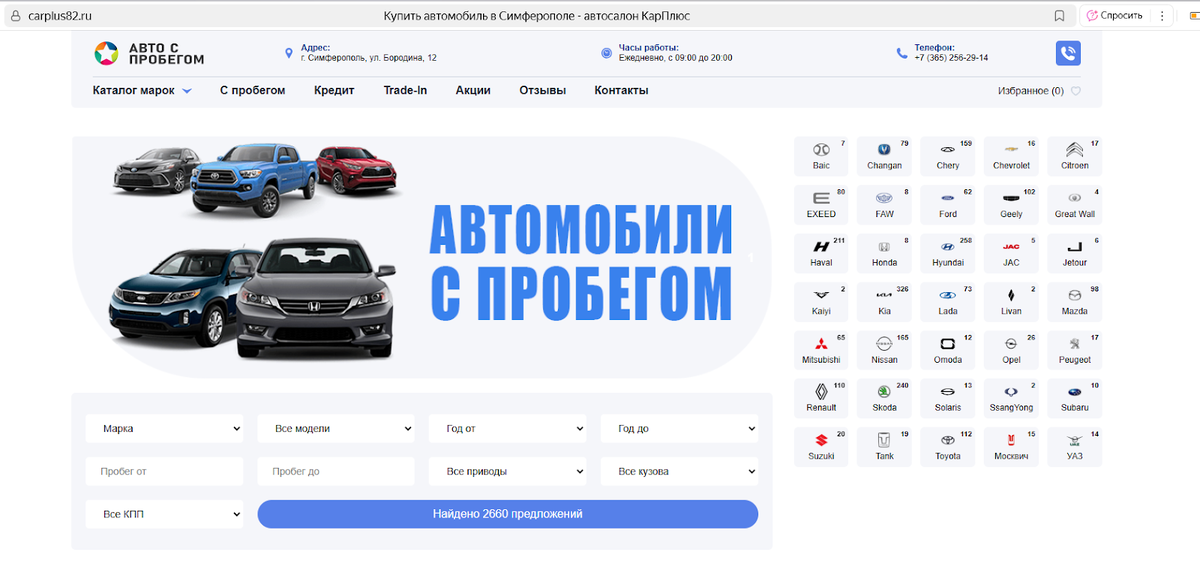This screenshot has height=567, width=1200.
Task: Open the FAW brand tile
Action: 884,204
